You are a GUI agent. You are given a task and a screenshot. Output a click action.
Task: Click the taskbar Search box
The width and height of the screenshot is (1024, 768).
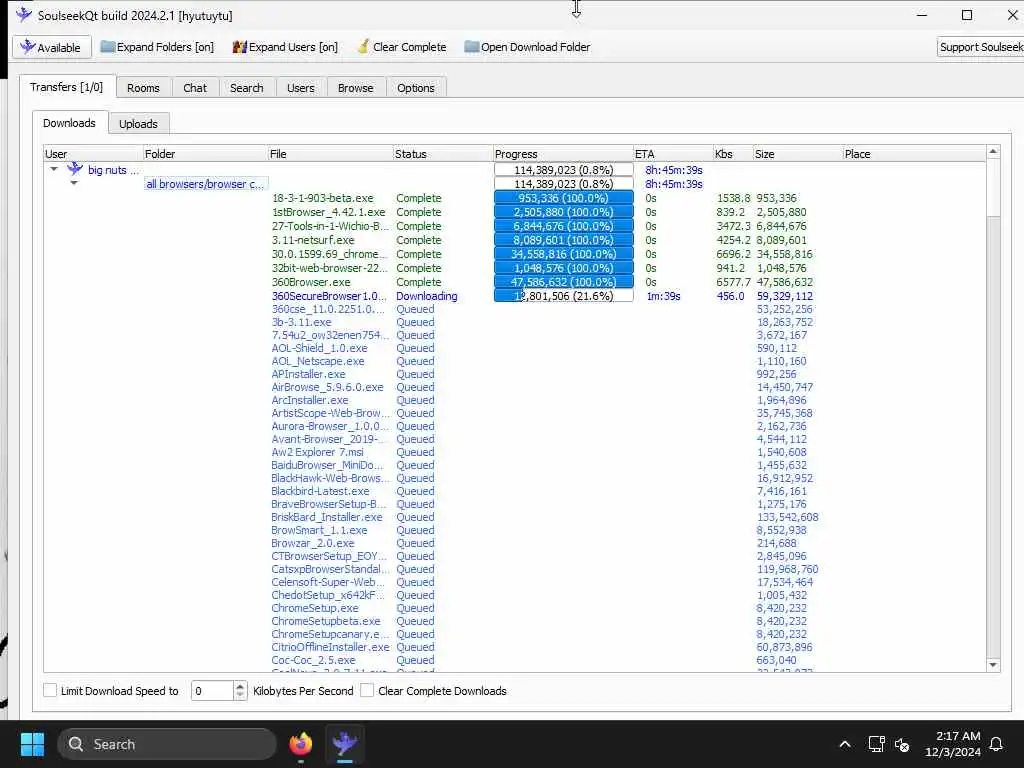click(x=167, y=744)
